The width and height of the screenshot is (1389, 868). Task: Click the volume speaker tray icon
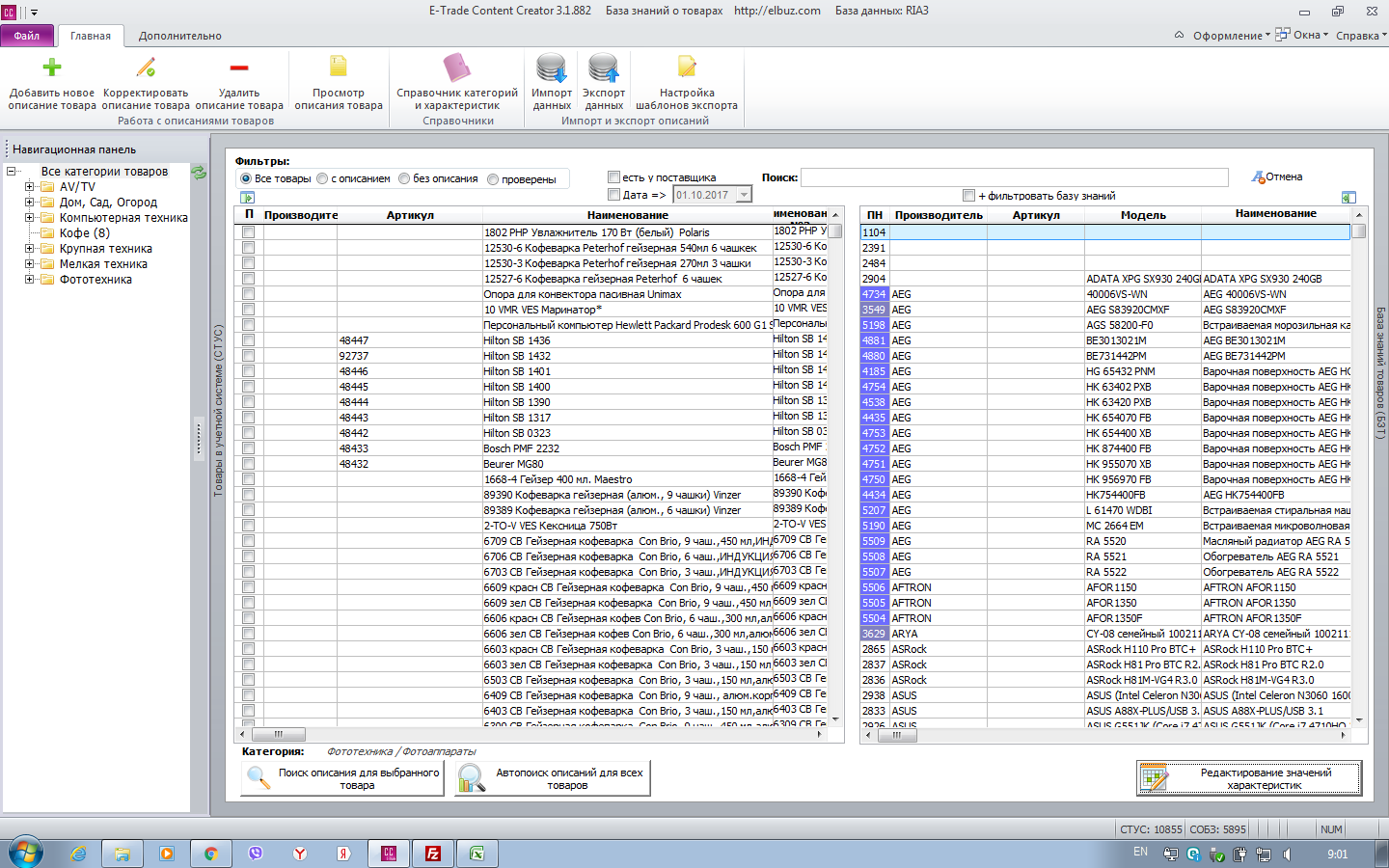point(1287,854)
